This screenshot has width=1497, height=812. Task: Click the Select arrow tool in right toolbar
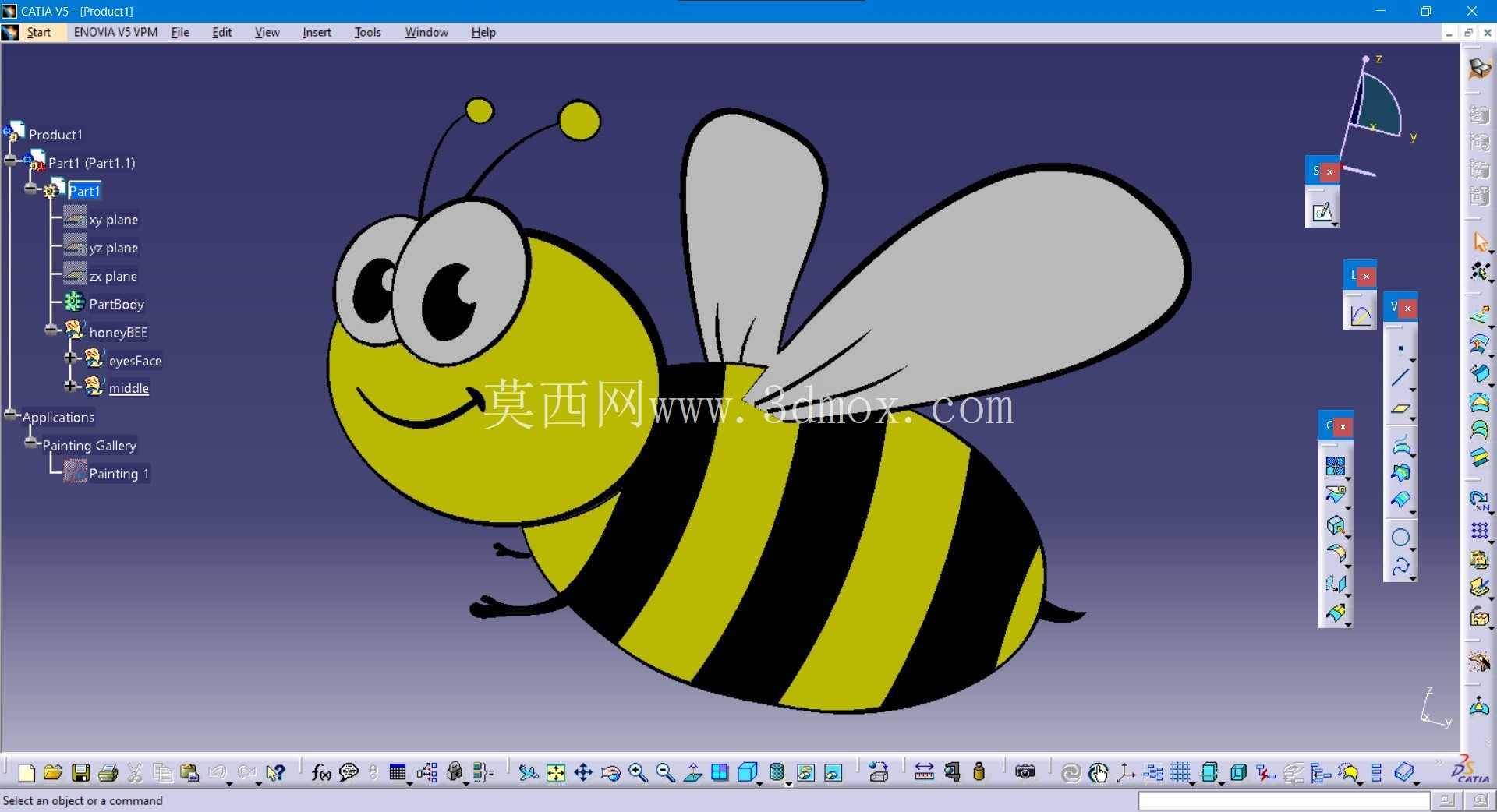point(1480,242)
